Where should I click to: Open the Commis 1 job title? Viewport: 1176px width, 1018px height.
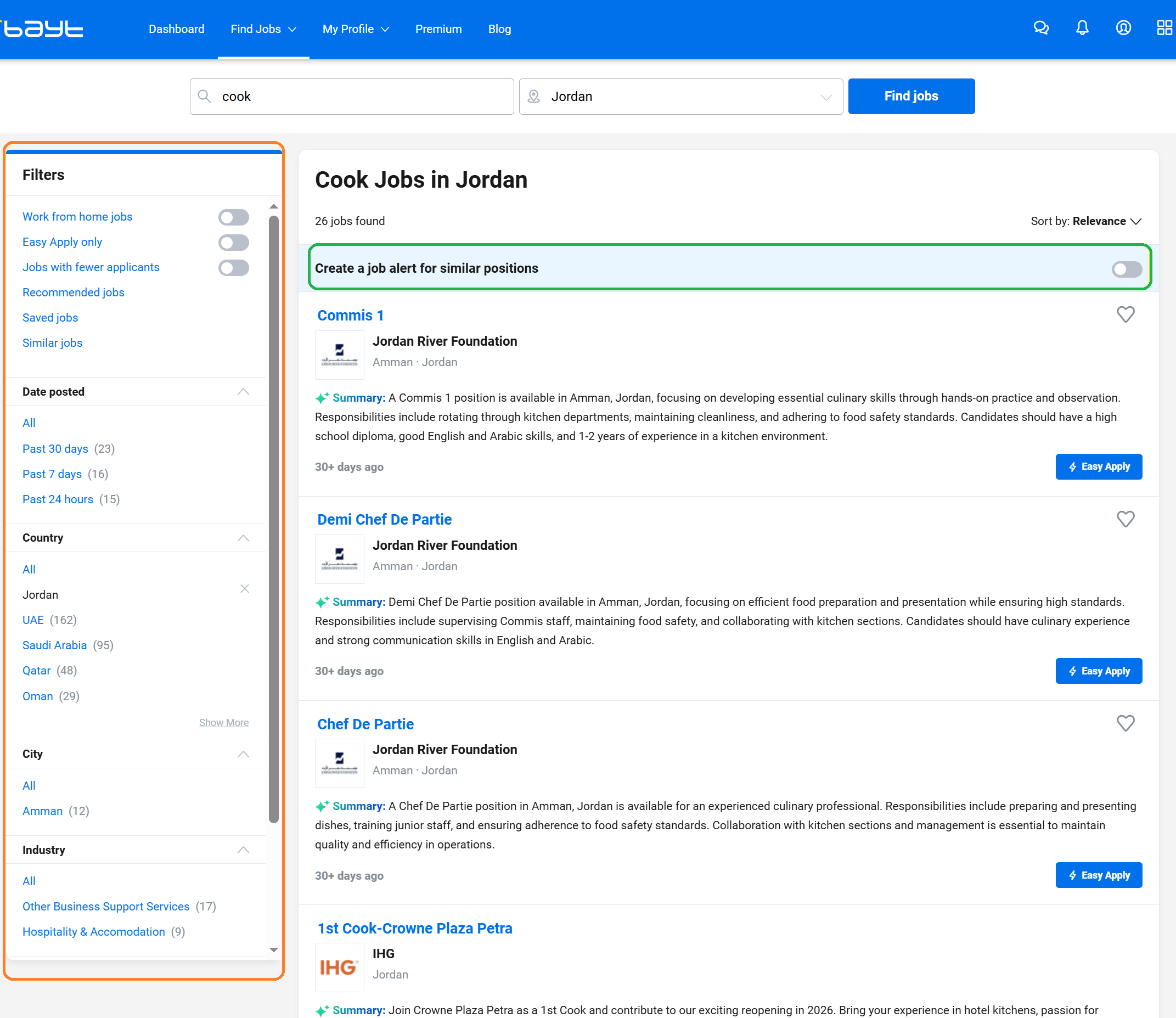[351, 316]
